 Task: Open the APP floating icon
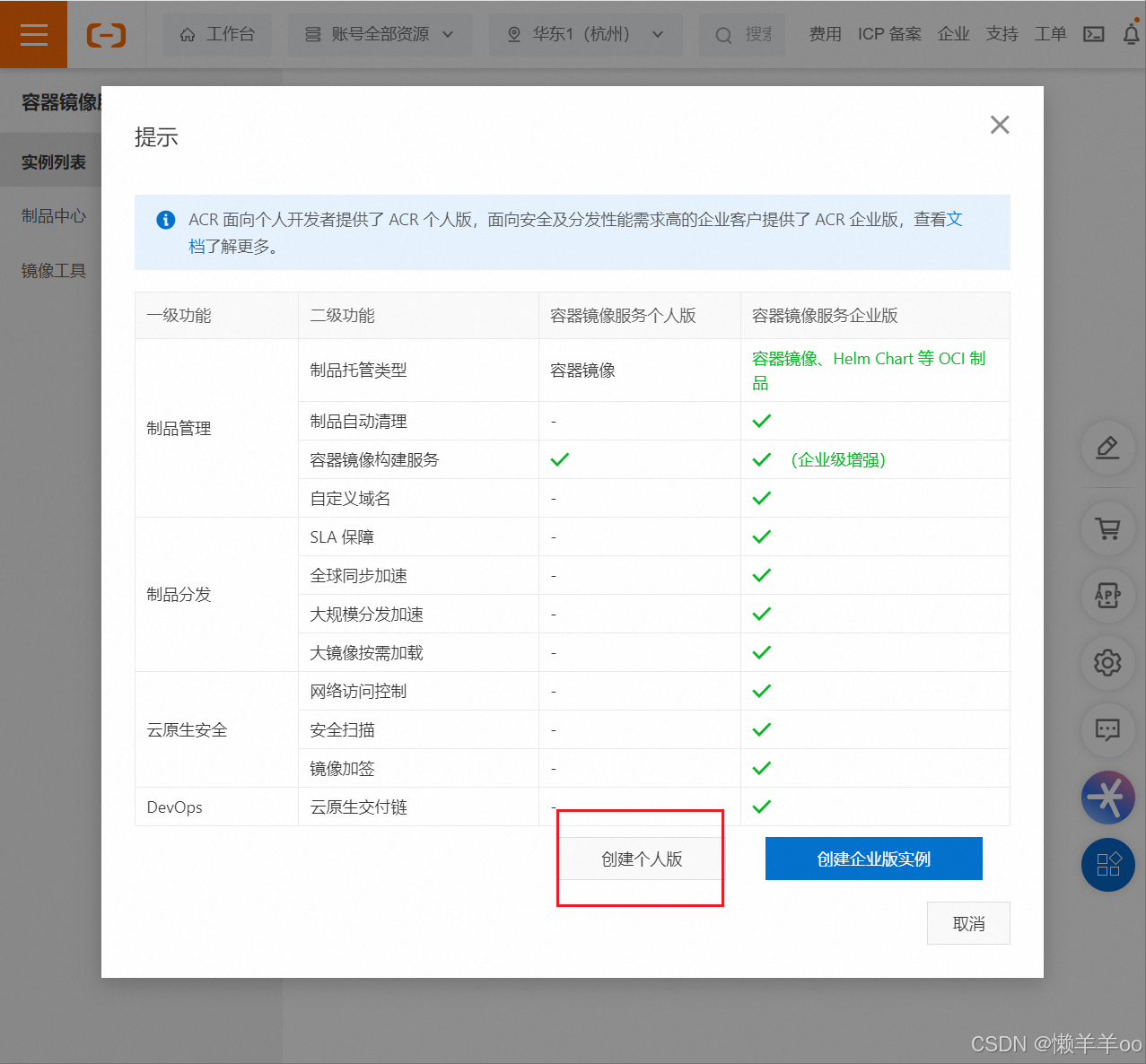pos(1107,596)
